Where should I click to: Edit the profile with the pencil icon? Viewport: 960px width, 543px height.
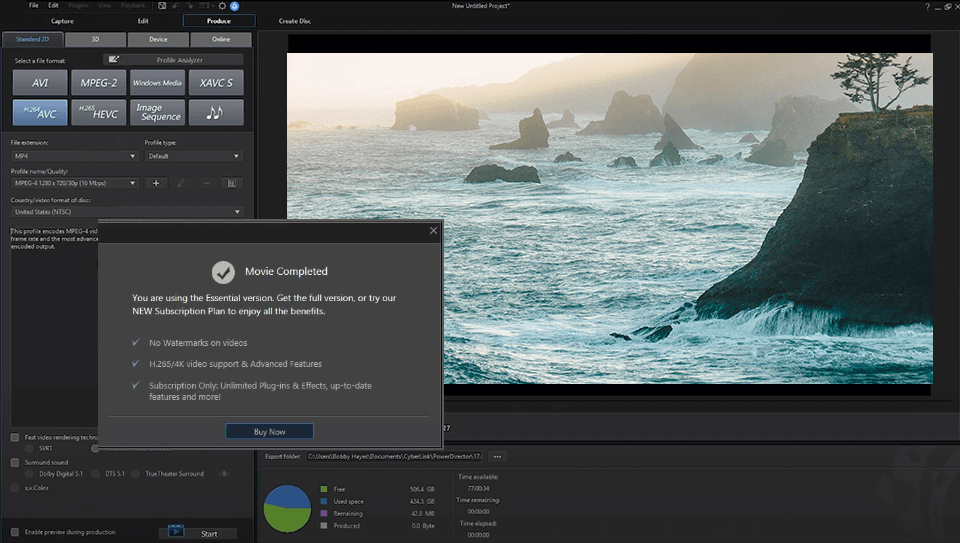[x=181, y=183]
